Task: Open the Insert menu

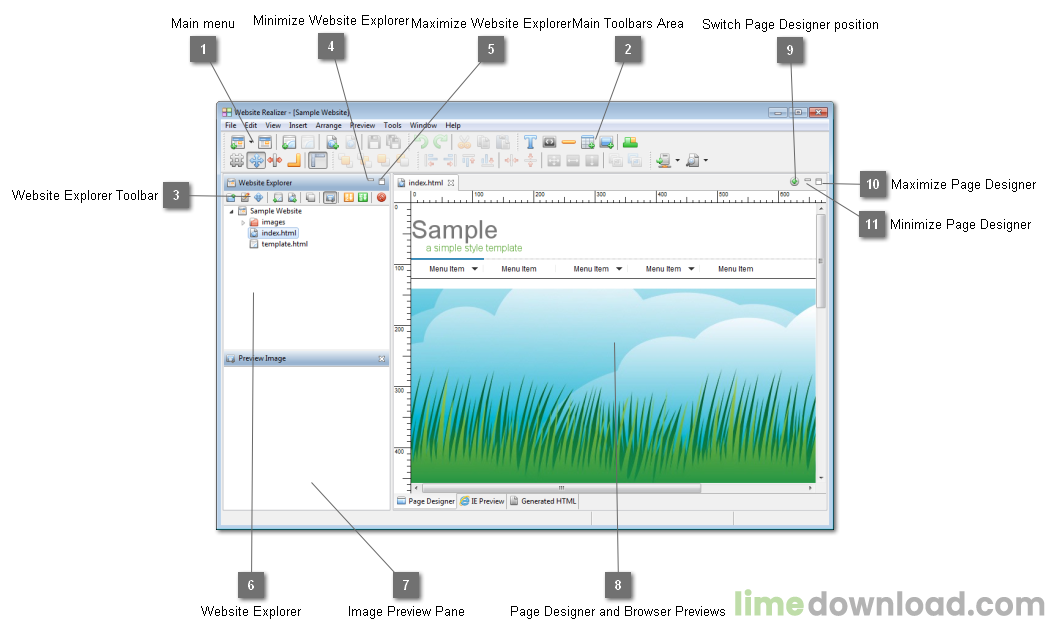Action: 298,125
